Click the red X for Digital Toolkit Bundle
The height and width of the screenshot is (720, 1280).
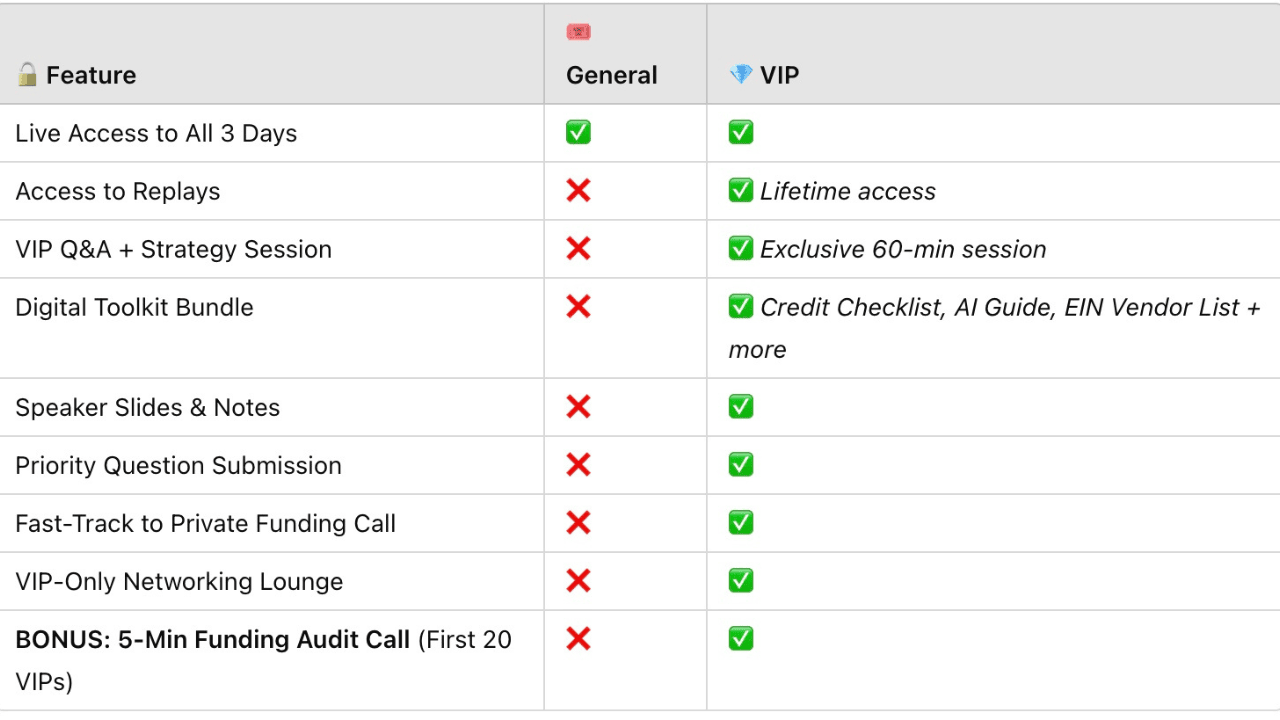tap(578, 307)
